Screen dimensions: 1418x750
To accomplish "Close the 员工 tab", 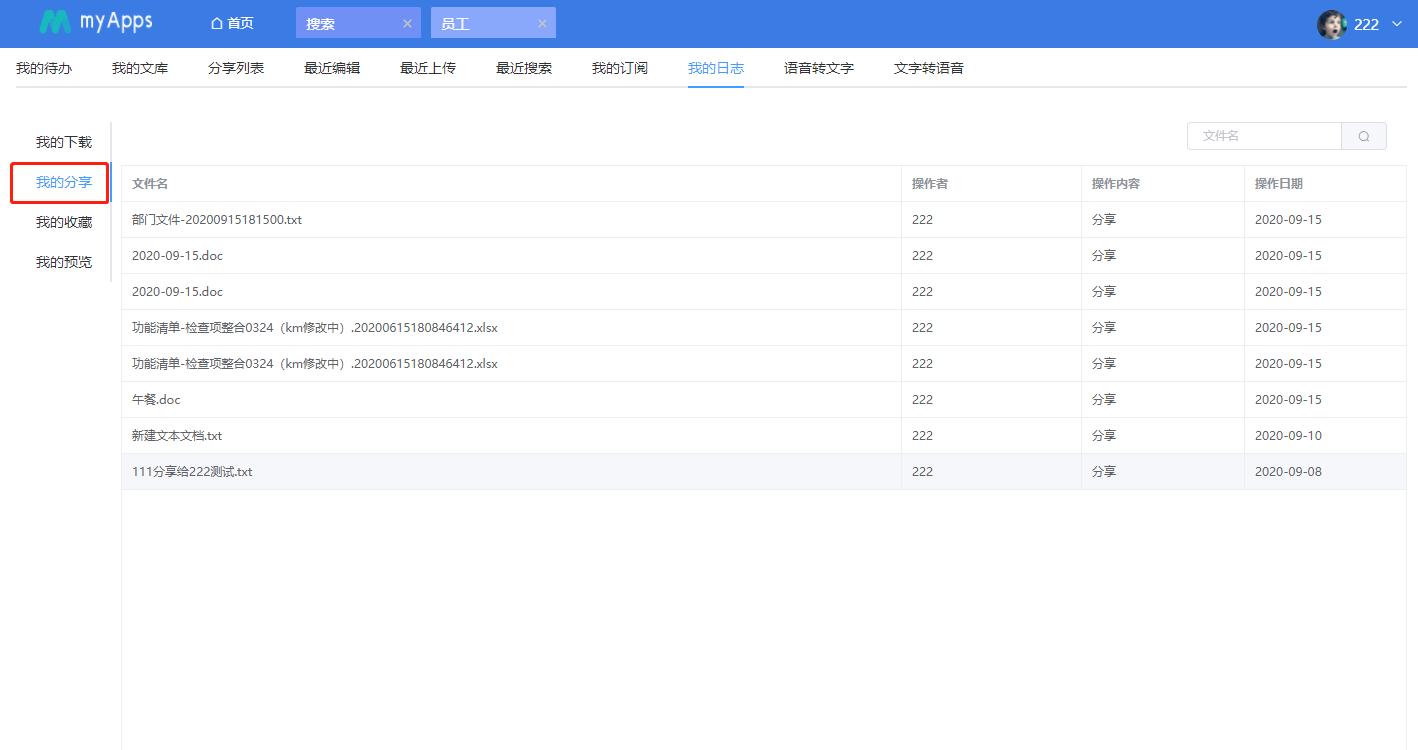I will pos(542,24).
